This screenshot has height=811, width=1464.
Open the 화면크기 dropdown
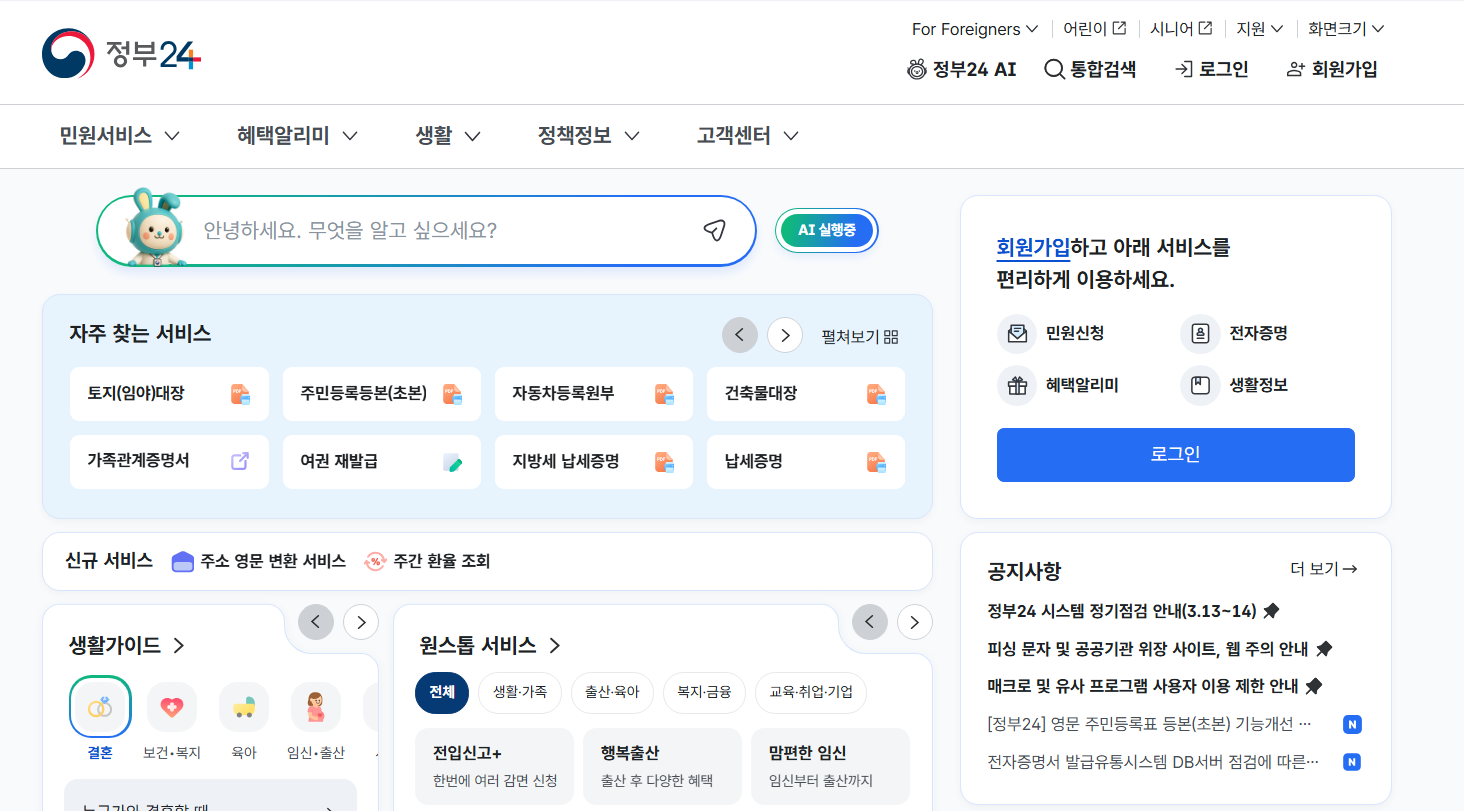pyautogui.click(x=1344, y=29)
